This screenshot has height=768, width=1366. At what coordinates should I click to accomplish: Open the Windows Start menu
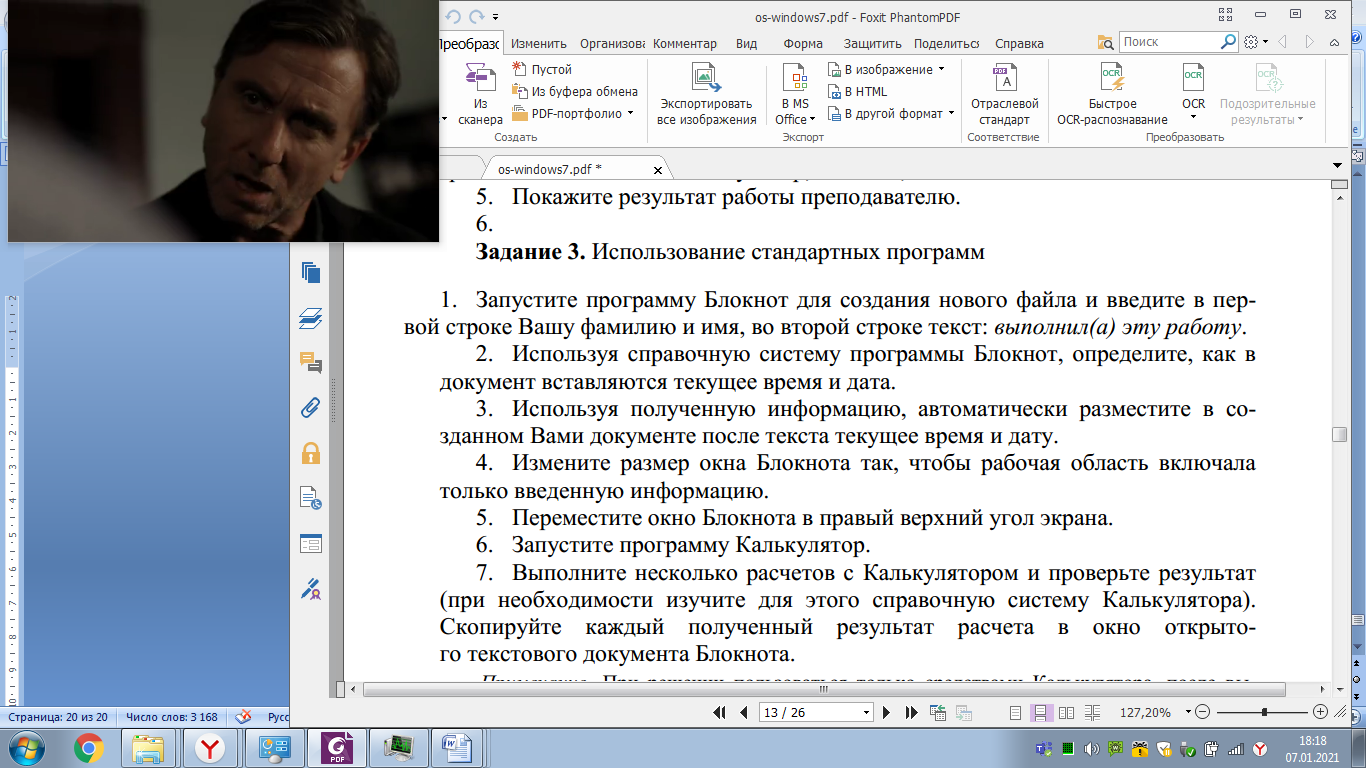25,747
